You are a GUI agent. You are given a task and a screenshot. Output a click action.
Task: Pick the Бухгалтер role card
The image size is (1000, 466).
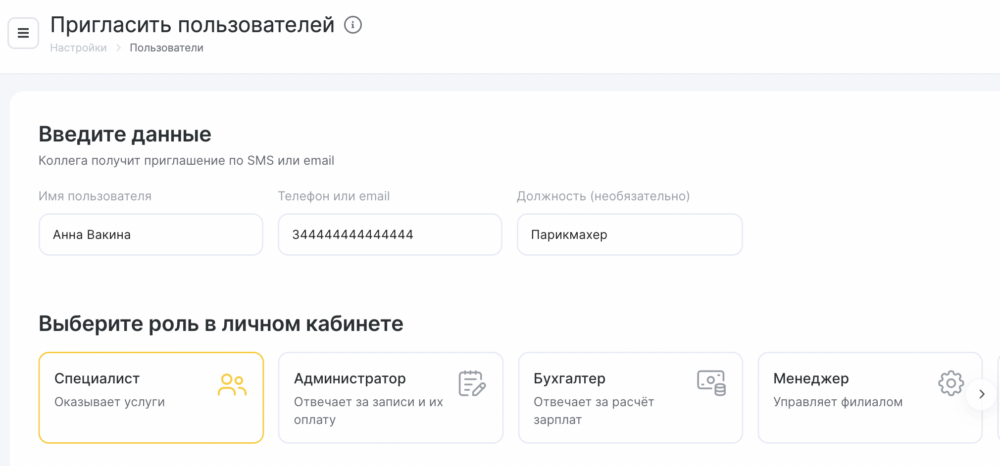pos(630,398)
